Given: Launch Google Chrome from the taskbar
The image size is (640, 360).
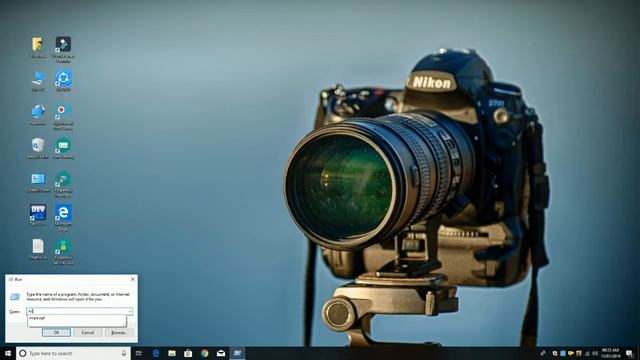Looking at the screenshot, I should coord(204,353).
